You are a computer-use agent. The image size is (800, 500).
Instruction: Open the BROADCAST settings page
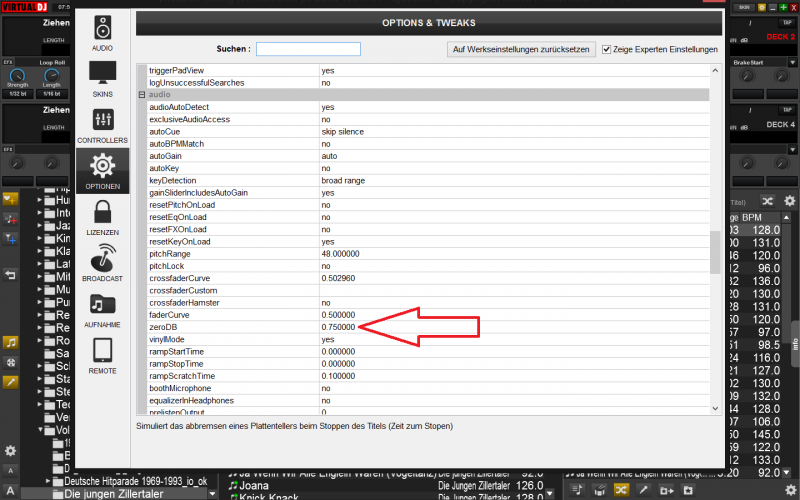tap(103, 263)
